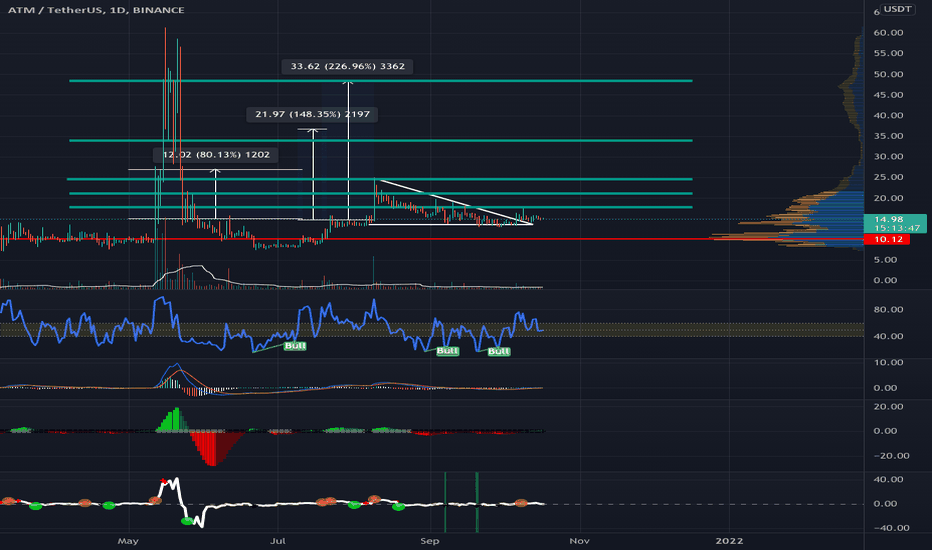Select the top teal line near 48
The width and height of the screenshot is (932, 550).
(x=380, y=80)
